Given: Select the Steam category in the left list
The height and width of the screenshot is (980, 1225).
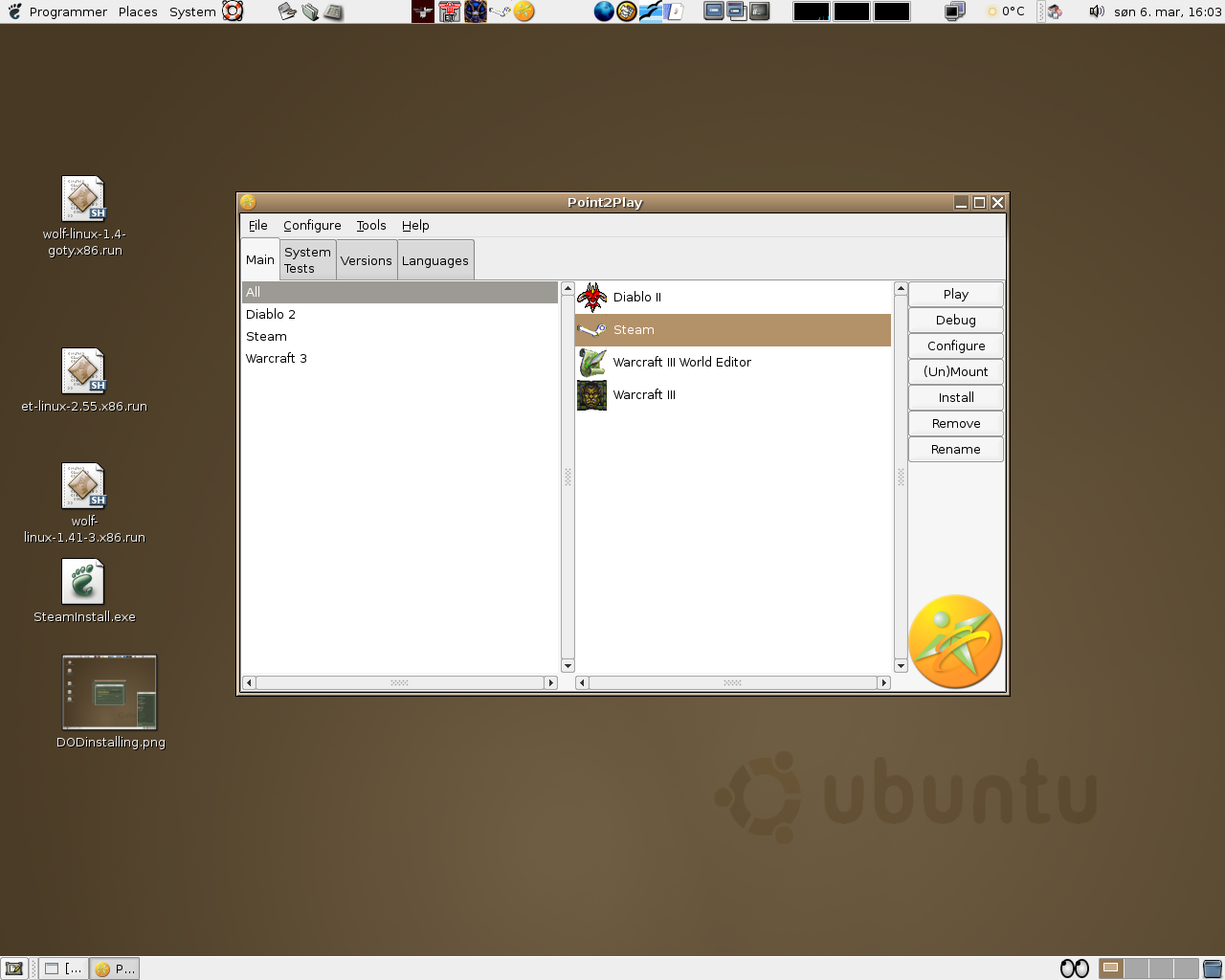Looking at the screenshot, I should tap(400, 337).
